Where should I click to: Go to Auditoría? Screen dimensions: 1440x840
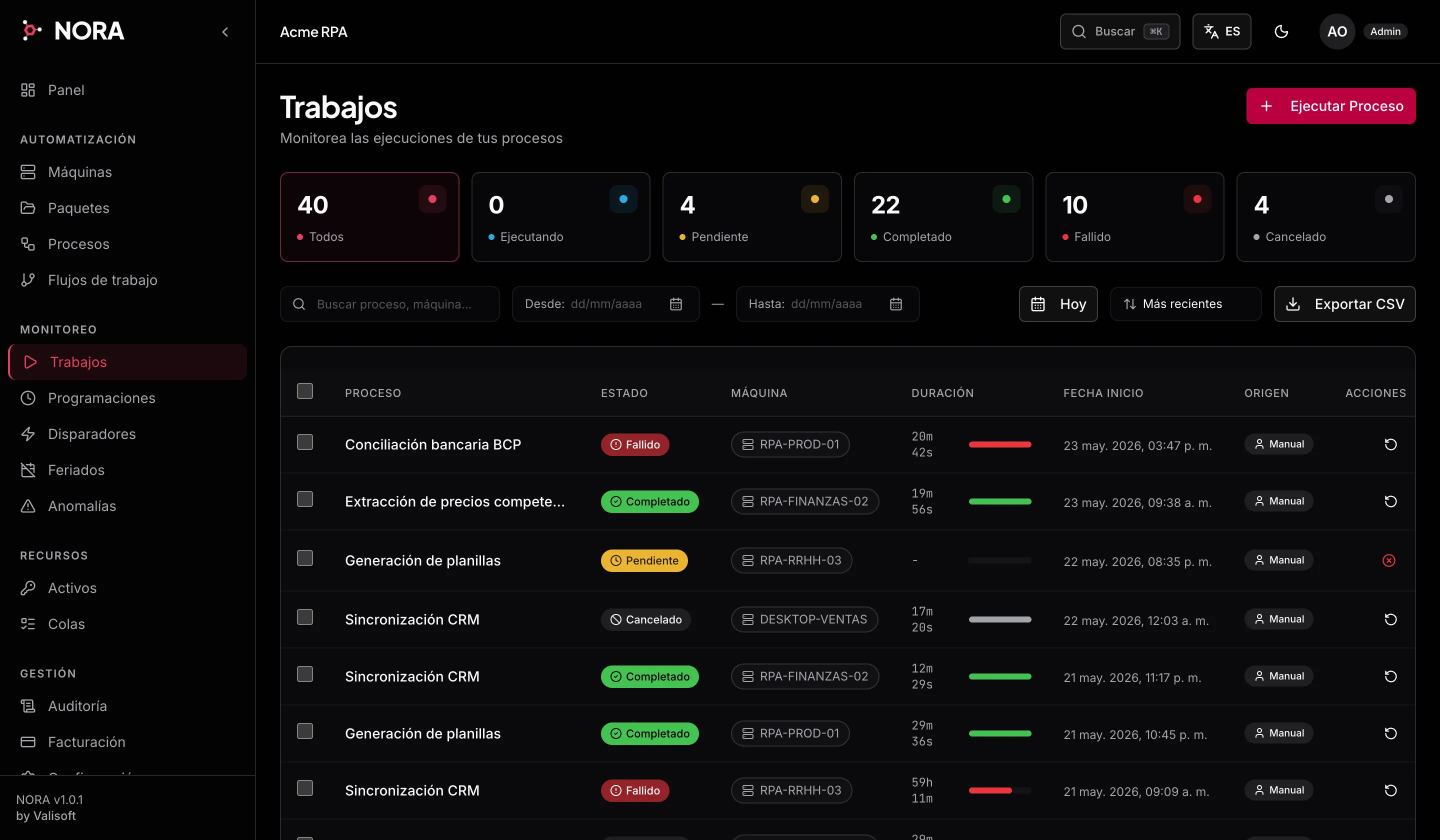tap(127, 705)
